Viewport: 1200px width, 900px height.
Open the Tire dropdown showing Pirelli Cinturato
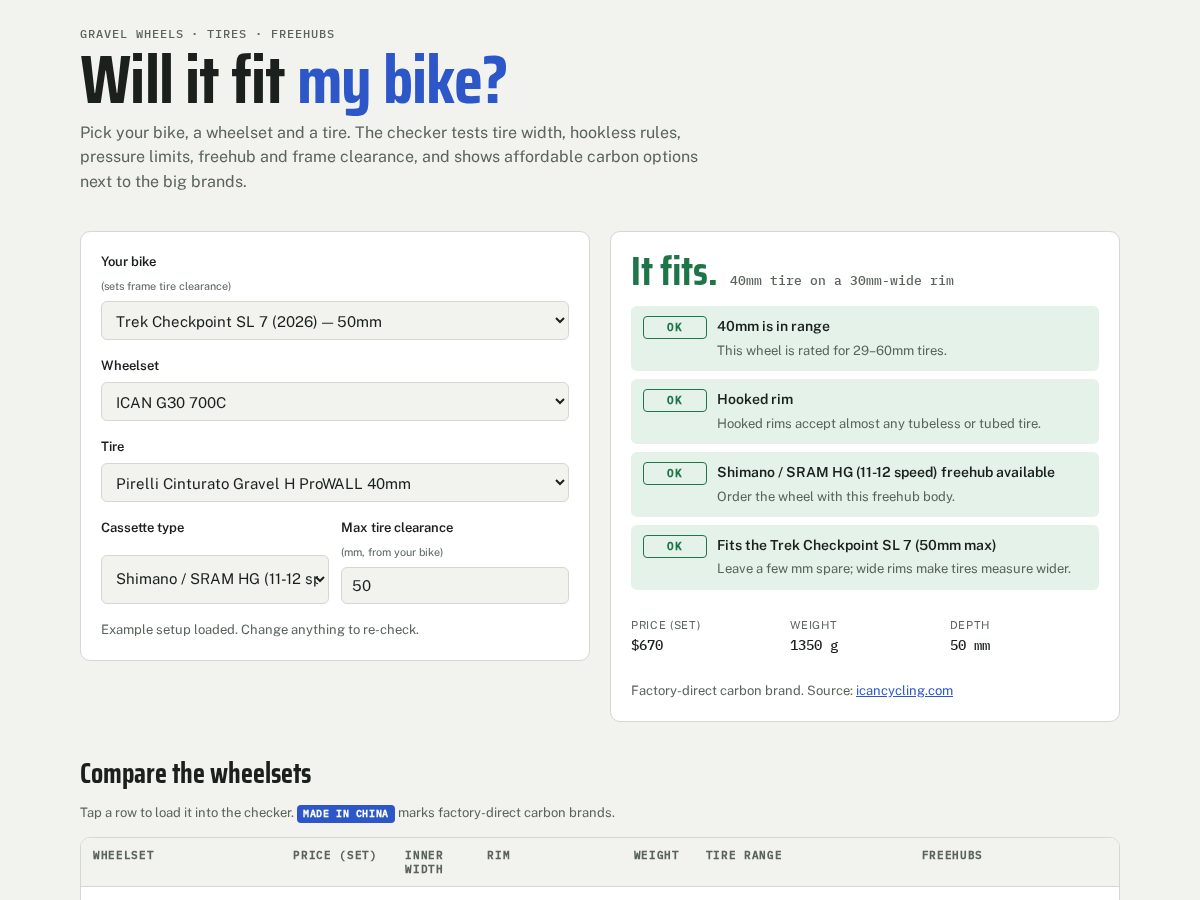pyautogui.click(x=335, y=483)
